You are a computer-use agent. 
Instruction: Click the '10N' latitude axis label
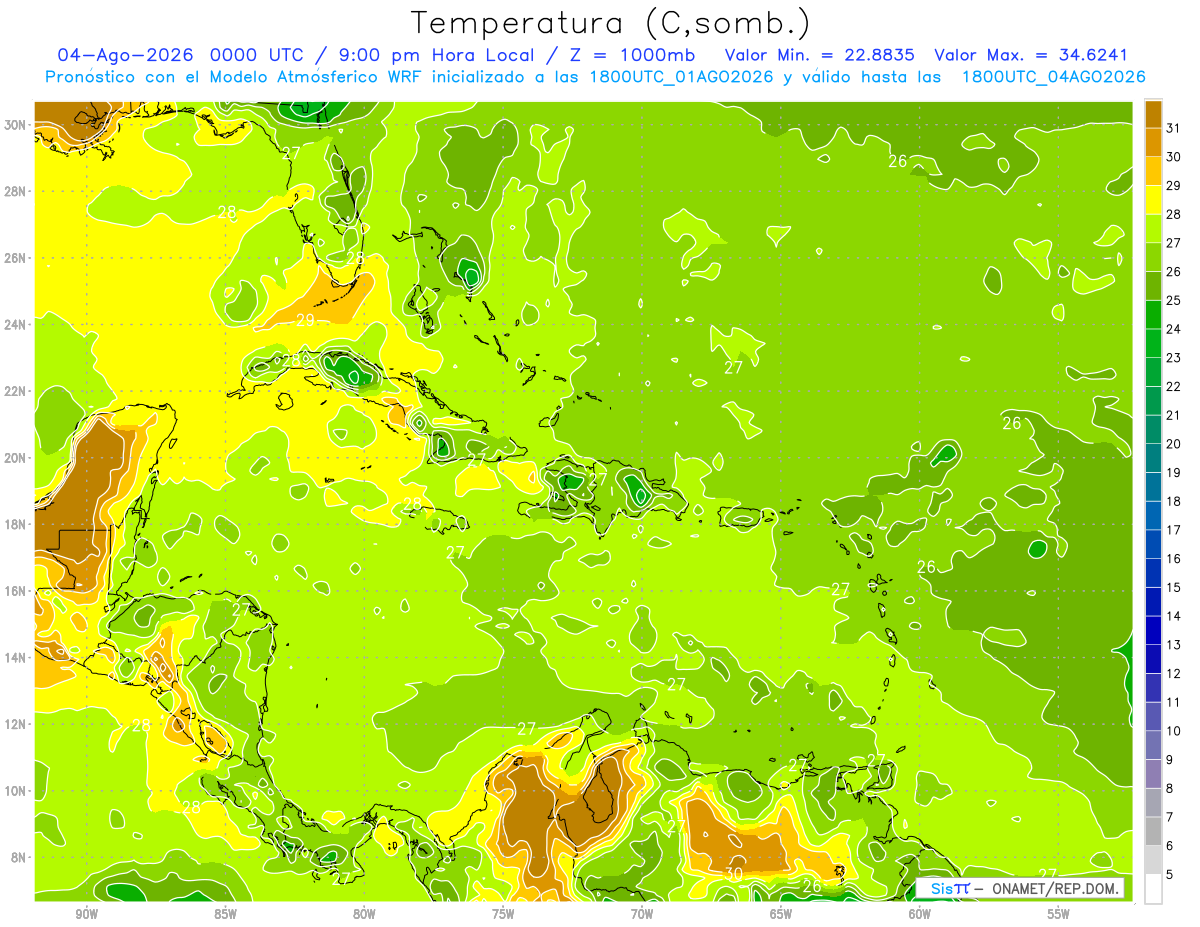[16, 790]
